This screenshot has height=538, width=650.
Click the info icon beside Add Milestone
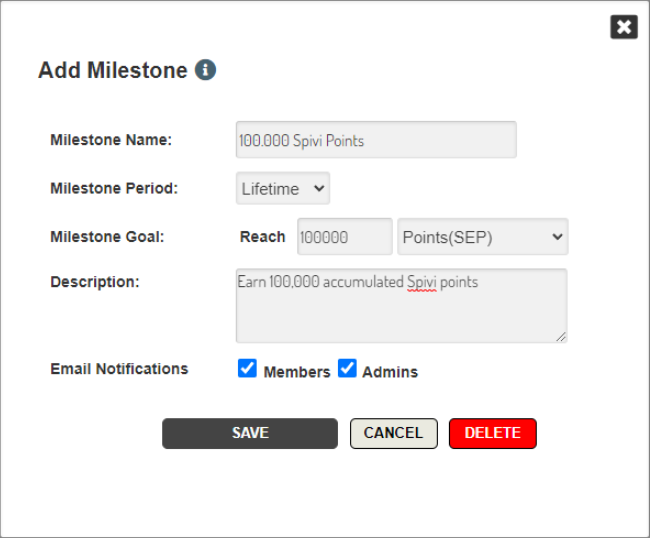(x=206, y=70)
